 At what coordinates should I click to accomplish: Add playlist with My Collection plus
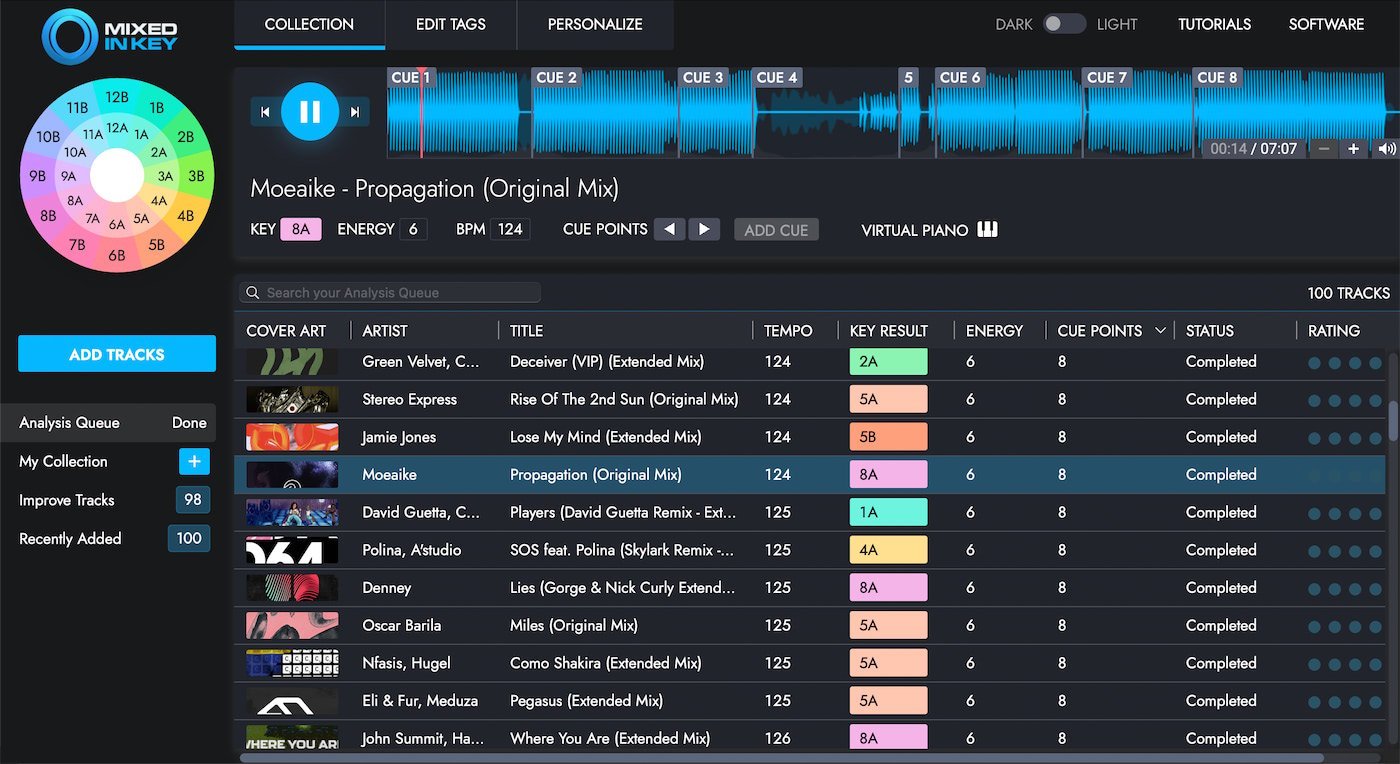(194, 461)
